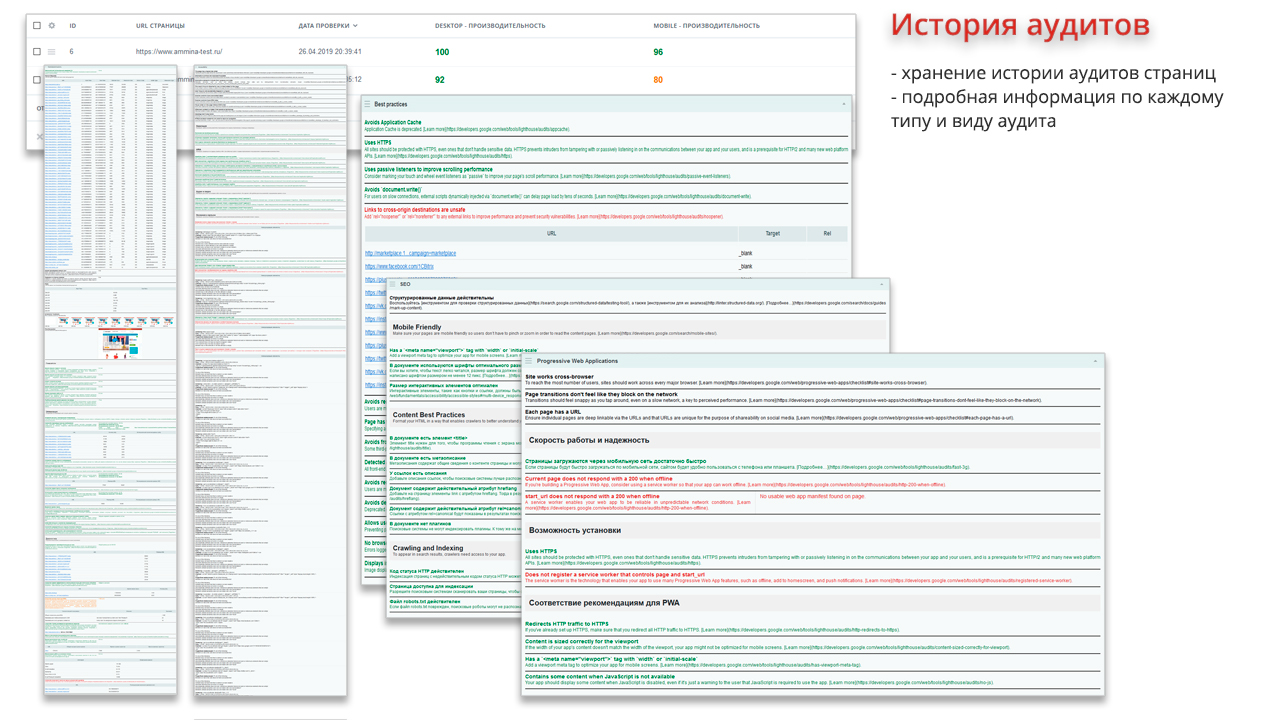This screenshot has height=720, width=1280.
Task: Collapse the Progressive Web Applications panel
Action: coord(1095,361)
